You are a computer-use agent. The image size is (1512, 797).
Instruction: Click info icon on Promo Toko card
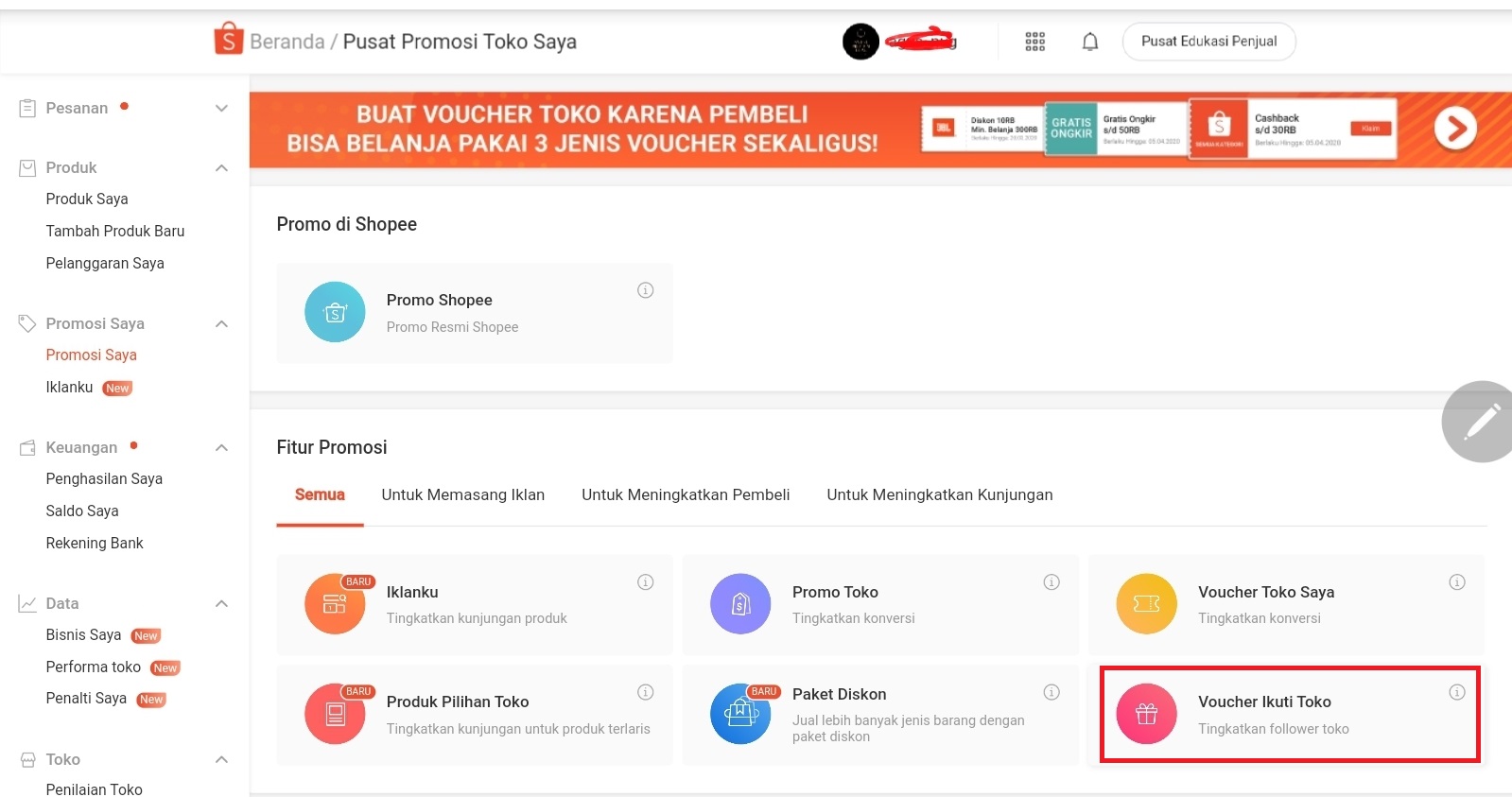[1051, 582]
